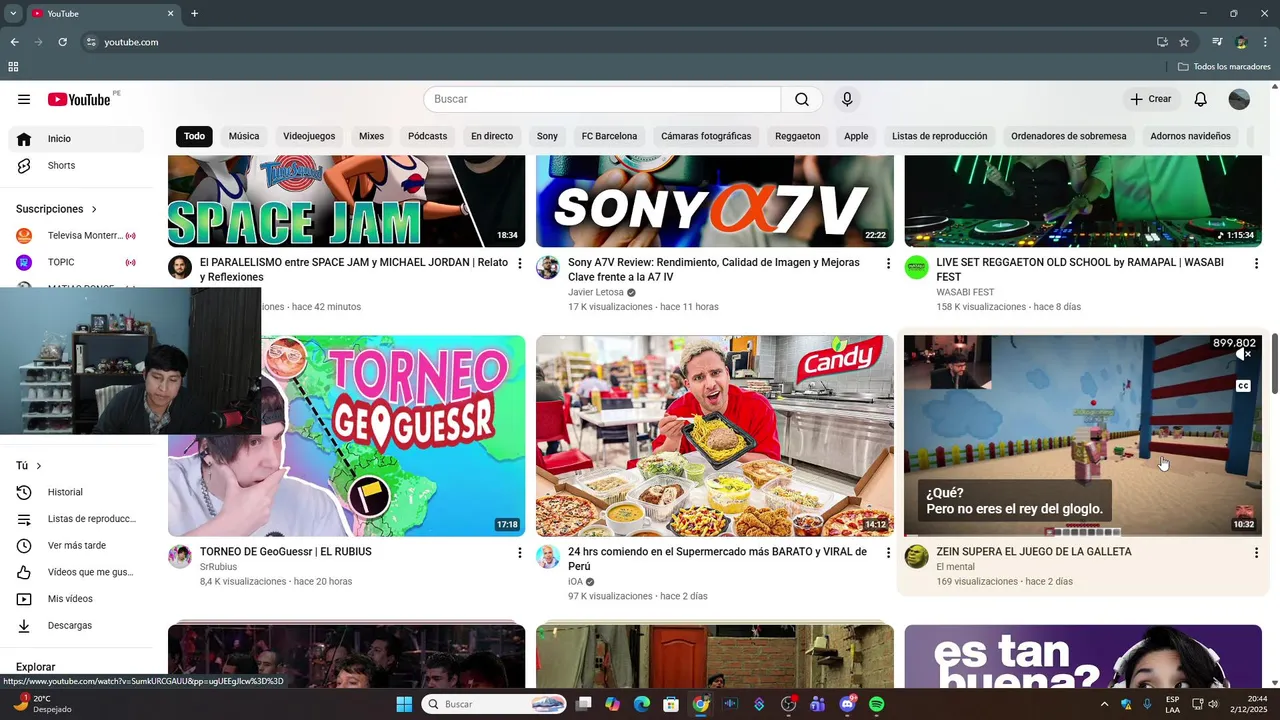The width and height of the screenshot is (1280, 720).
Task: Click the address bar youtube.com
Action: (x=131, y=42)
